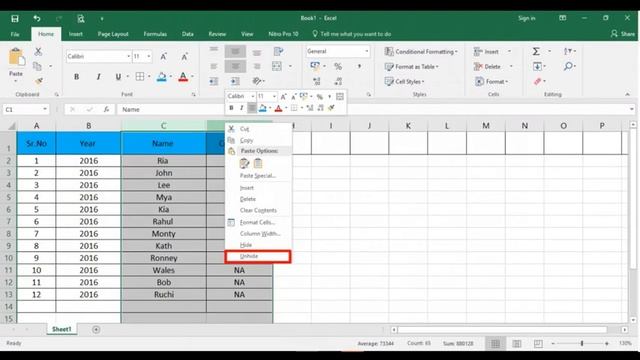Click the Fill Color bucket in the ribbon

(162, 77)
